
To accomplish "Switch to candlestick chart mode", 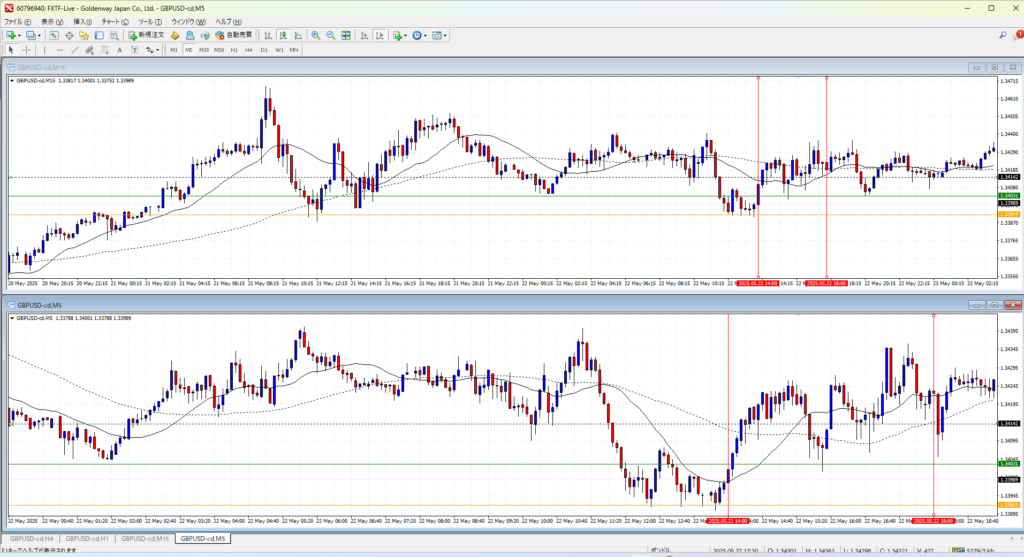I will coord(283,35).
